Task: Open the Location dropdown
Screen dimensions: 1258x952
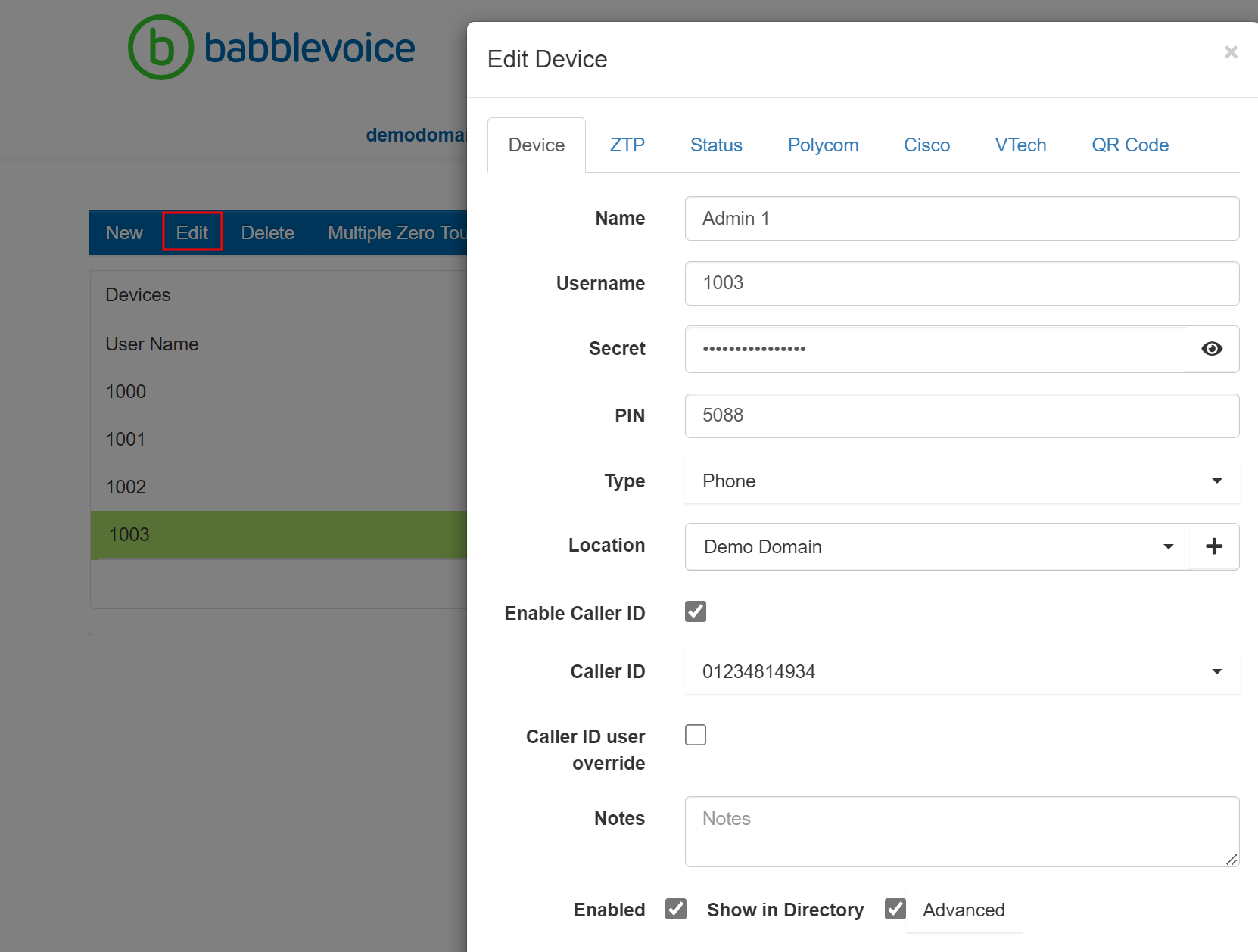Action: click(x=937, y=546)
